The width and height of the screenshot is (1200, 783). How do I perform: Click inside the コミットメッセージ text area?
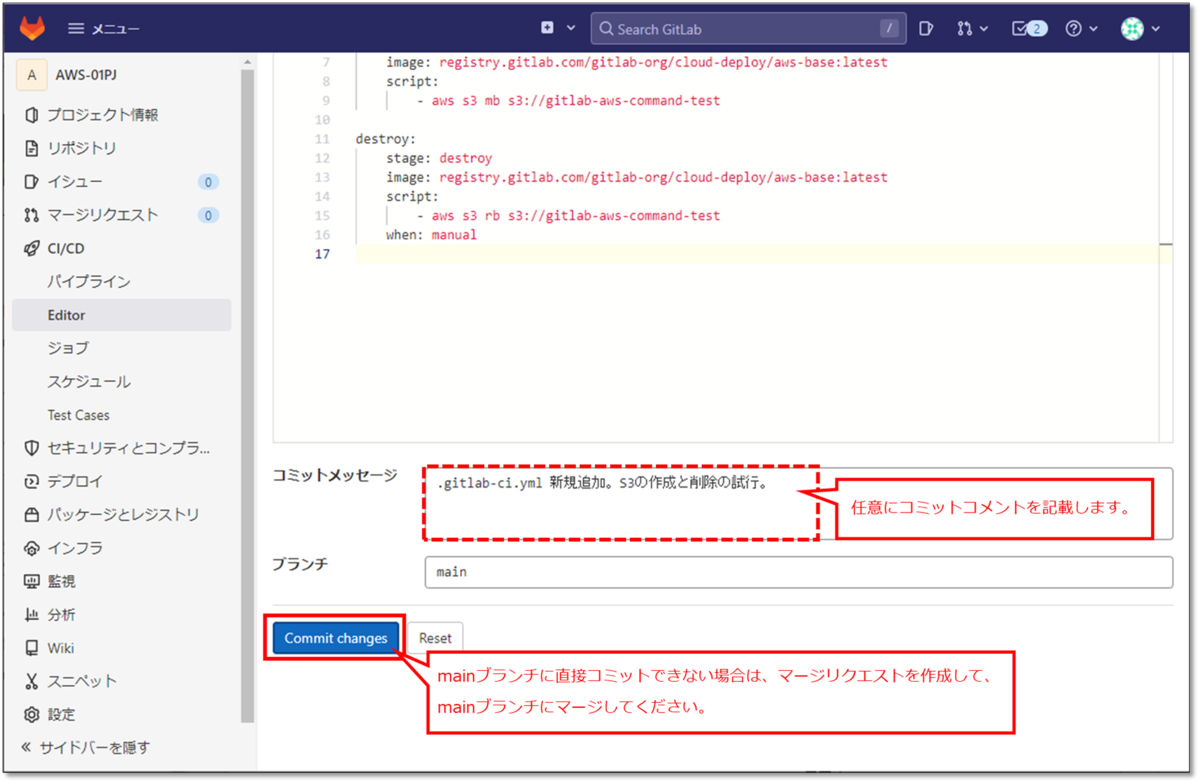[798, 503]
